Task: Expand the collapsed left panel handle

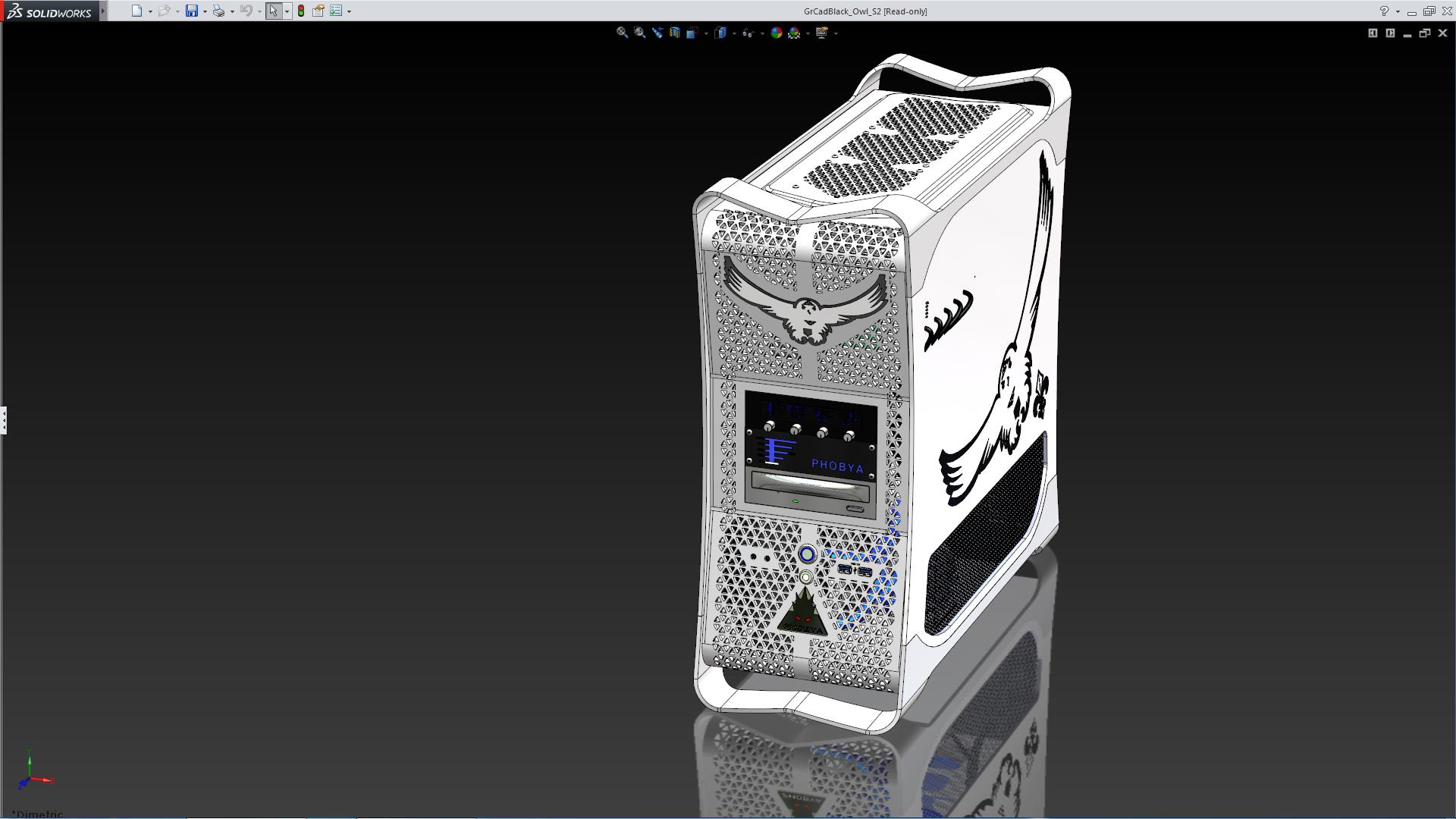Action: [x=4, y=419]
